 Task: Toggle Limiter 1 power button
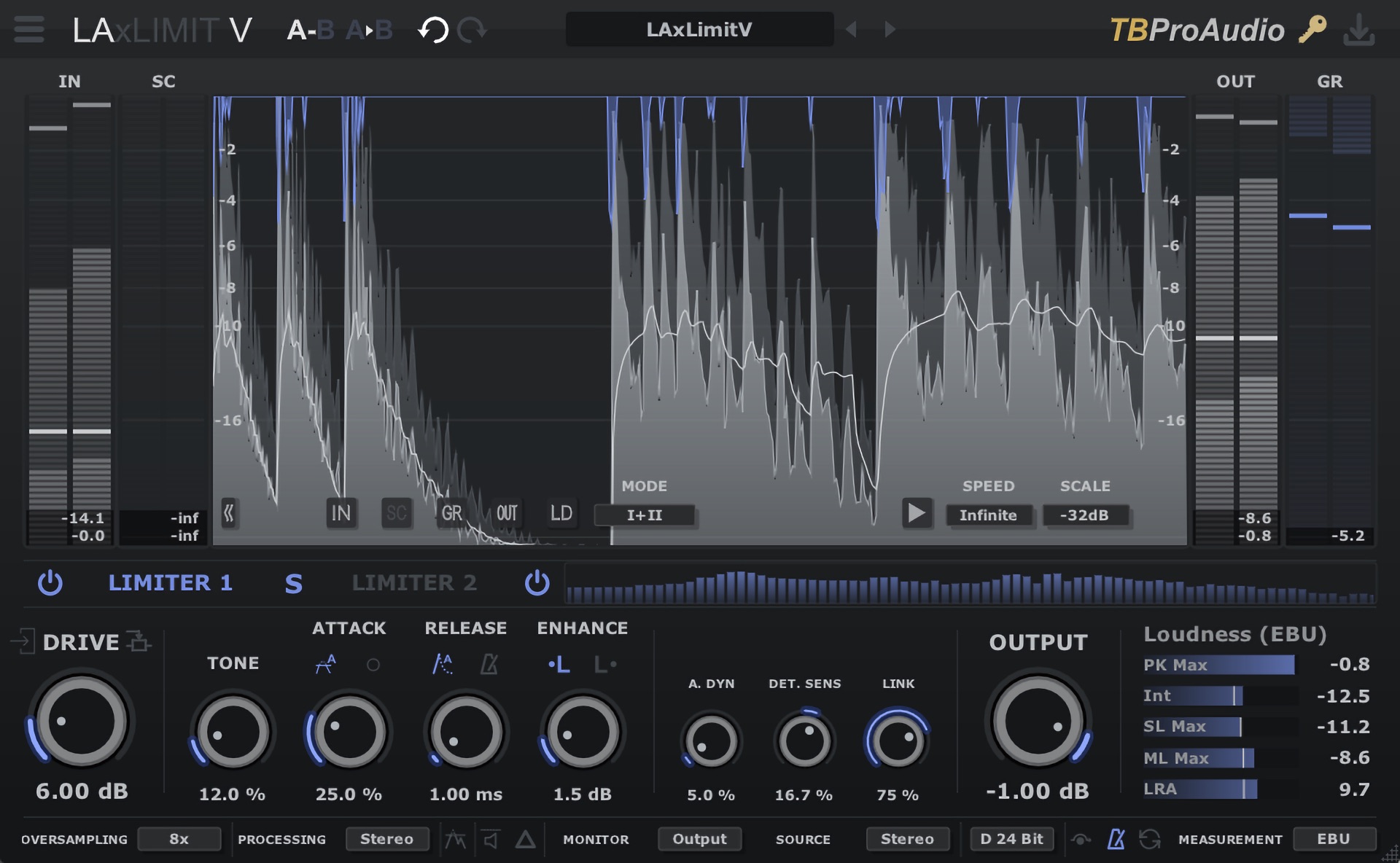pos(50,582)
